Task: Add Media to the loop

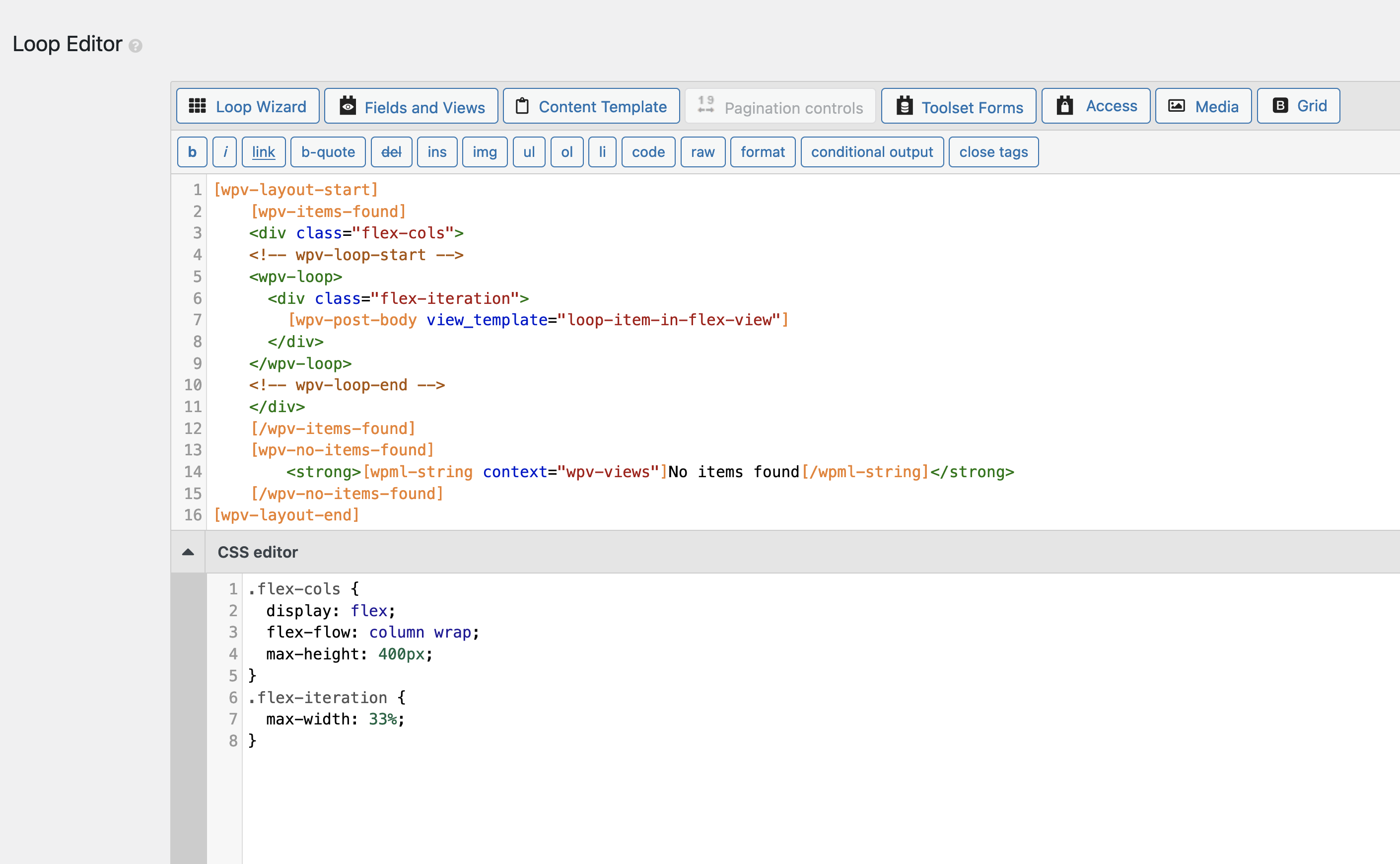Action: pos(1203,106)
